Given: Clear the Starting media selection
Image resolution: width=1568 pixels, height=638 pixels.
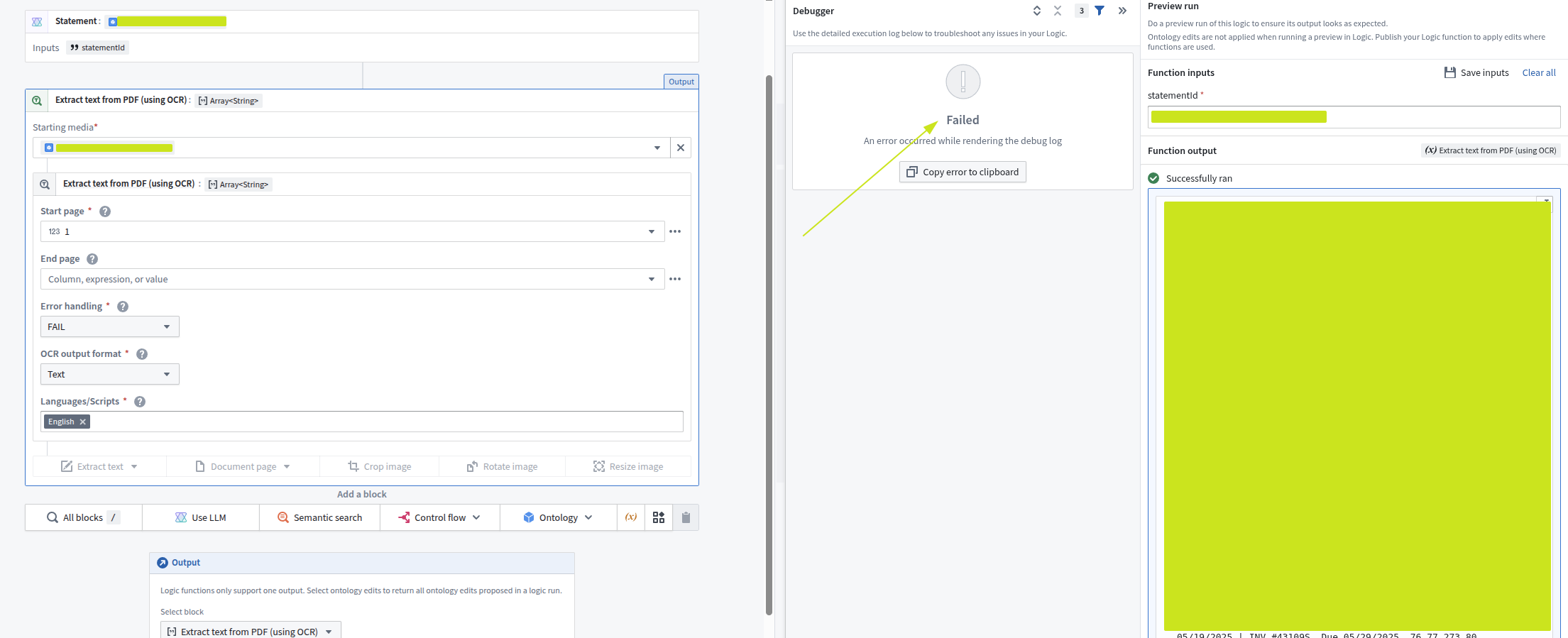Looking at the screenshot, I should pos(681,148).
